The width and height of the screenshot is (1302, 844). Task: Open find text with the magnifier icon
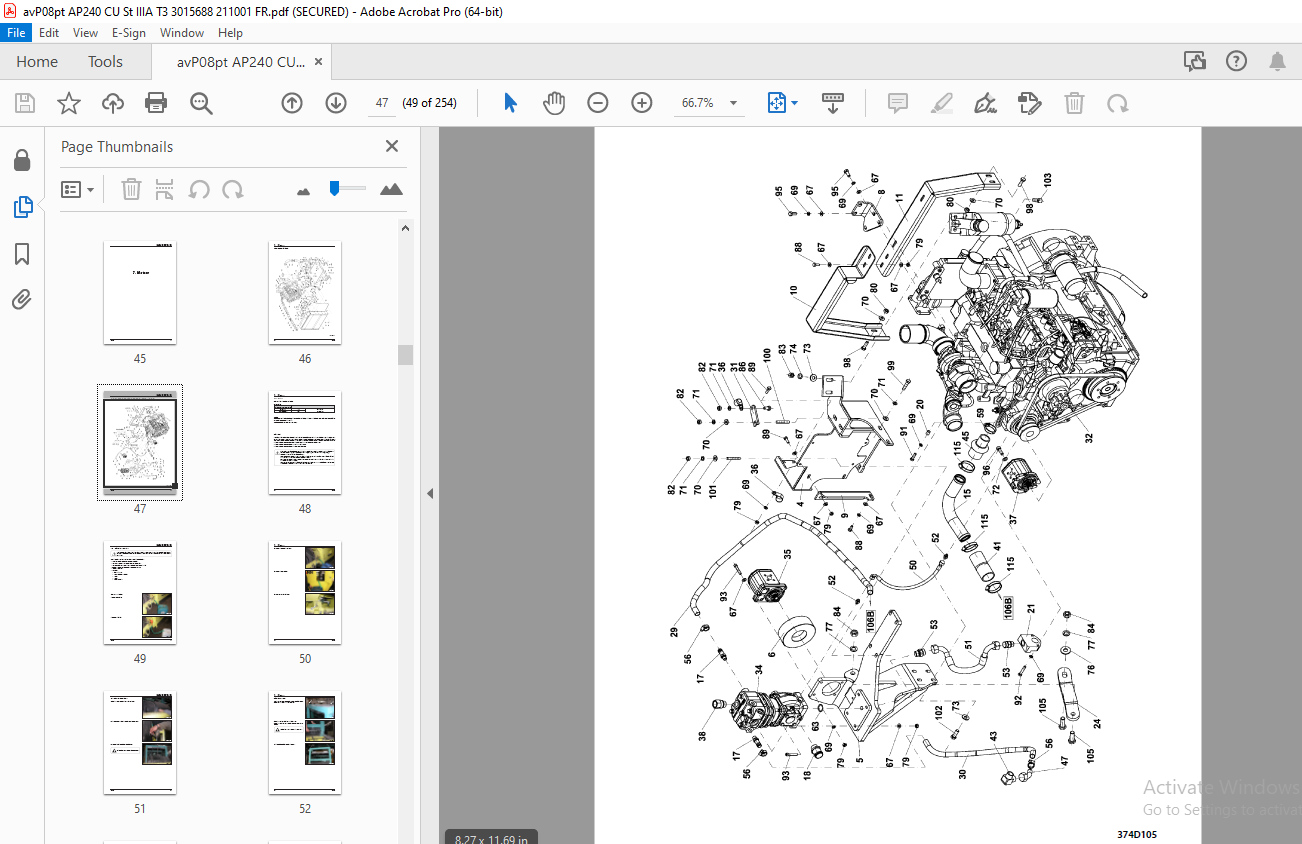pos(201,103)
